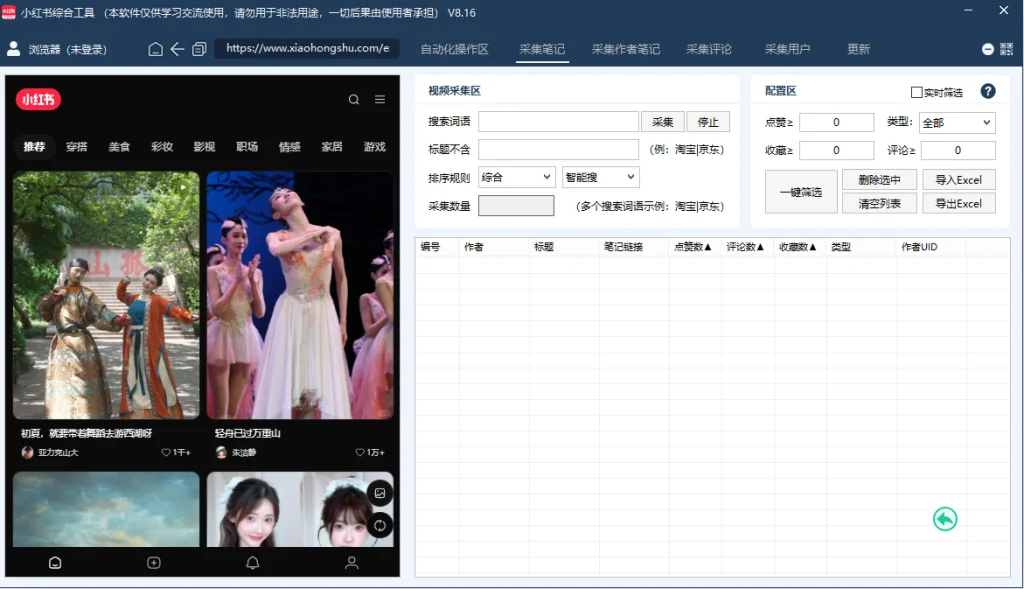Viewport: 1024px width, 589px height.
Task: Sort by 收藏数 column header
Action: click(797, 247)
